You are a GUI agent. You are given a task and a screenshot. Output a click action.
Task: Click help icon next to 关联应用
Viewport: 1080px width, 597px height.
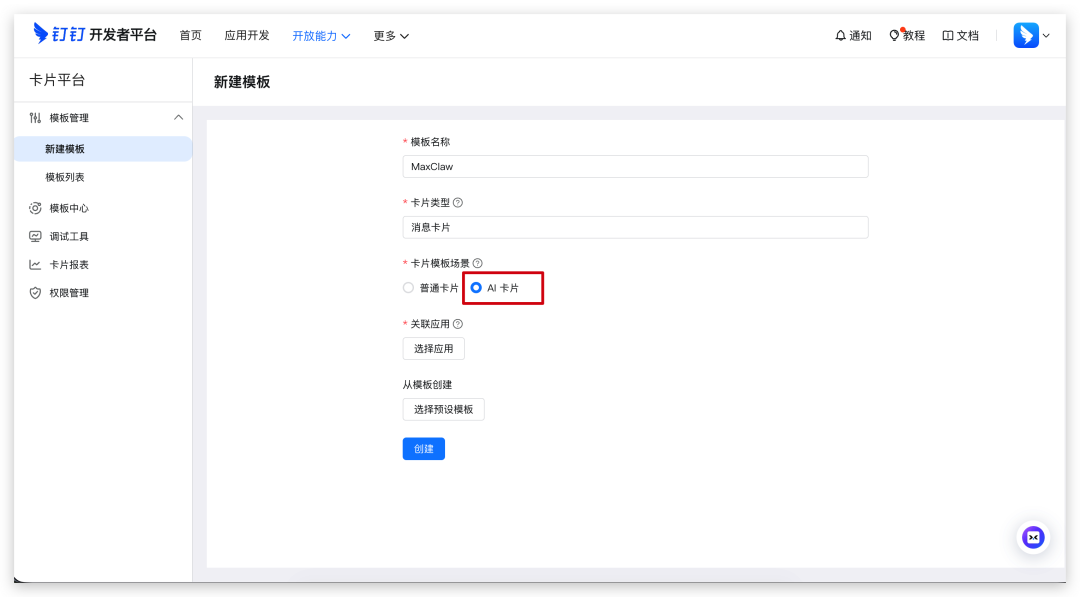pos(458,324)
